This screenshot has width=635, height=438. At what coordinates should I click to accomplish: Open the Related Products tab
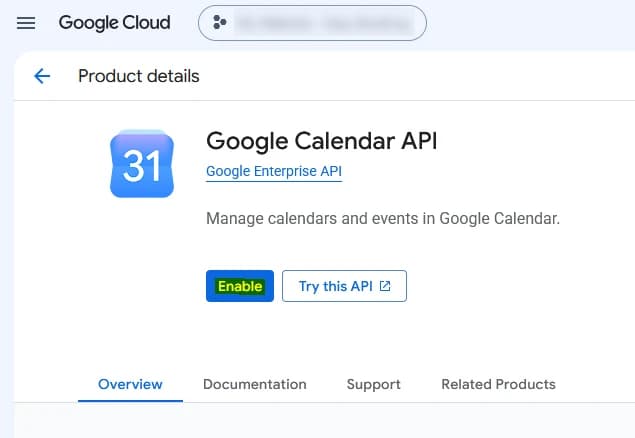point(499,384)
